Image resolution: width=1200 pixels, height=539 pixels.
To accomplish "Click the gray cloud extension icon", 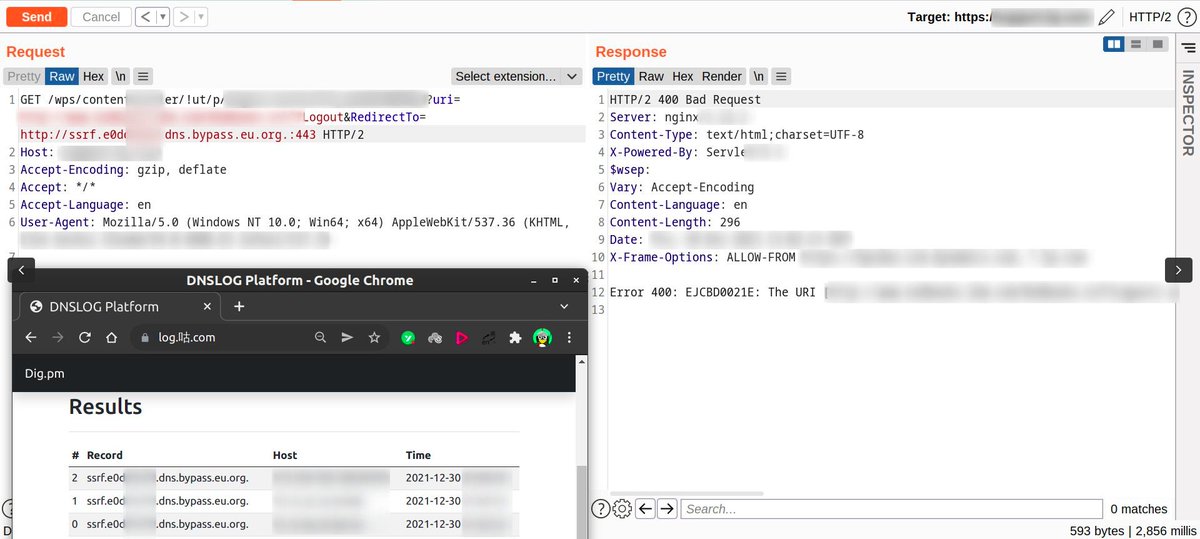I will click(435, 338).
